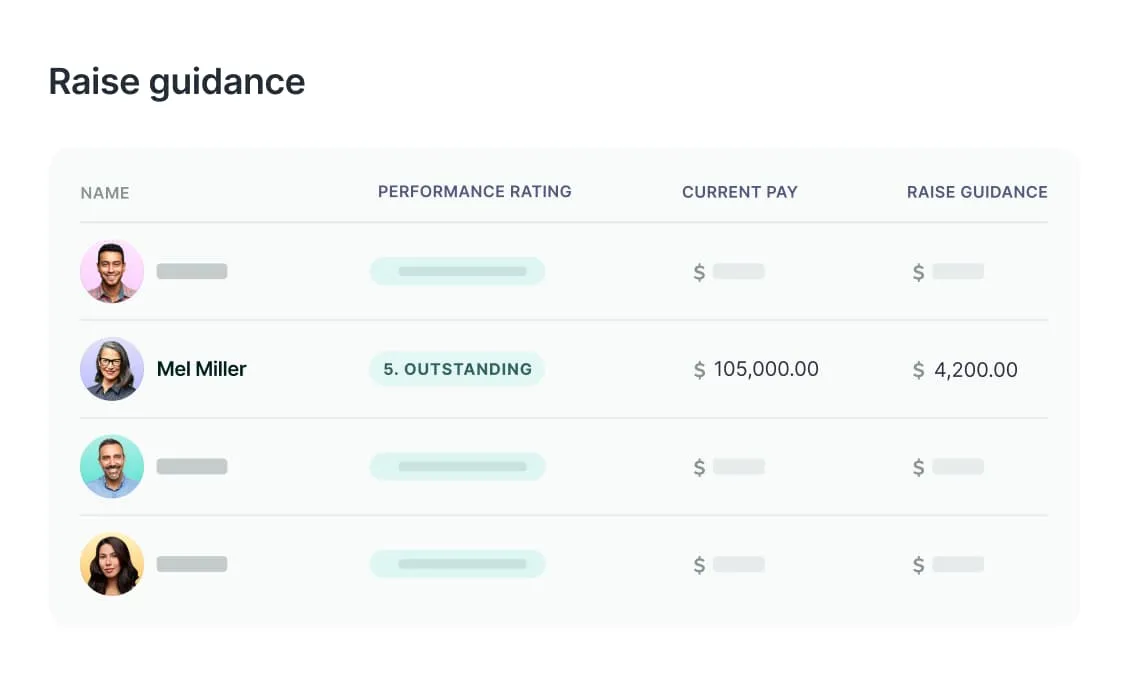This screenshot has height=676, width=1128.
Task: Click the fourth row woman's avatar
Action: 112,565
